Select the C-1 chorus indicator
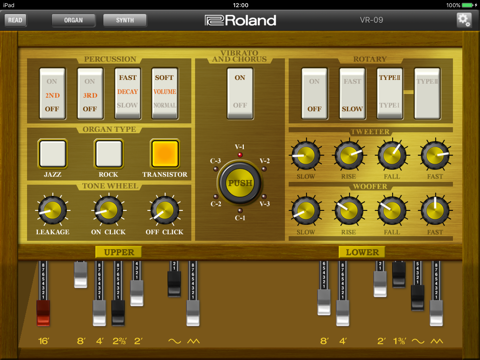 [240, 210]
